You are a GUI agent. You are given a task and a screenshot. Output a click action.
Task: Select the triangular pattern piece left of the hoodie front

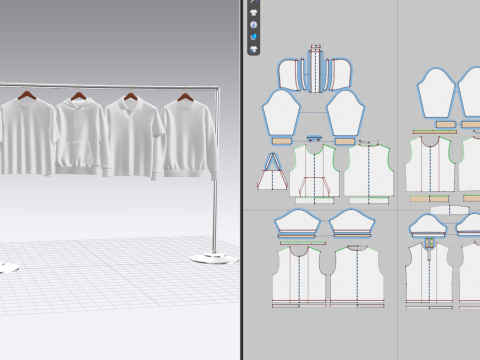point(272,172)
